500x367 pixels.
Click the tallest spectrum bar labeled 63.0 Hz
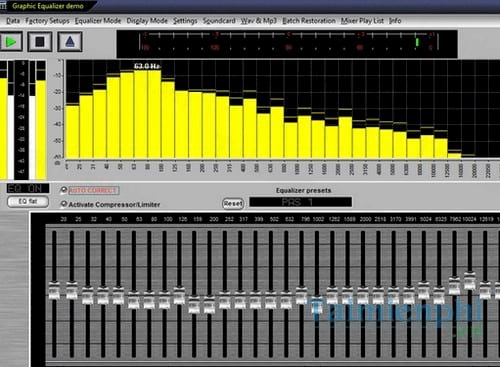(x=140, y=114)
